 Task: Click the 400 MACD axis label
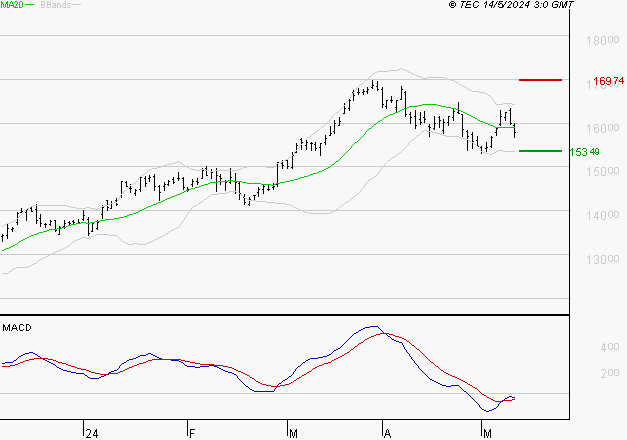pyautogui.click(x=610, y=347)
